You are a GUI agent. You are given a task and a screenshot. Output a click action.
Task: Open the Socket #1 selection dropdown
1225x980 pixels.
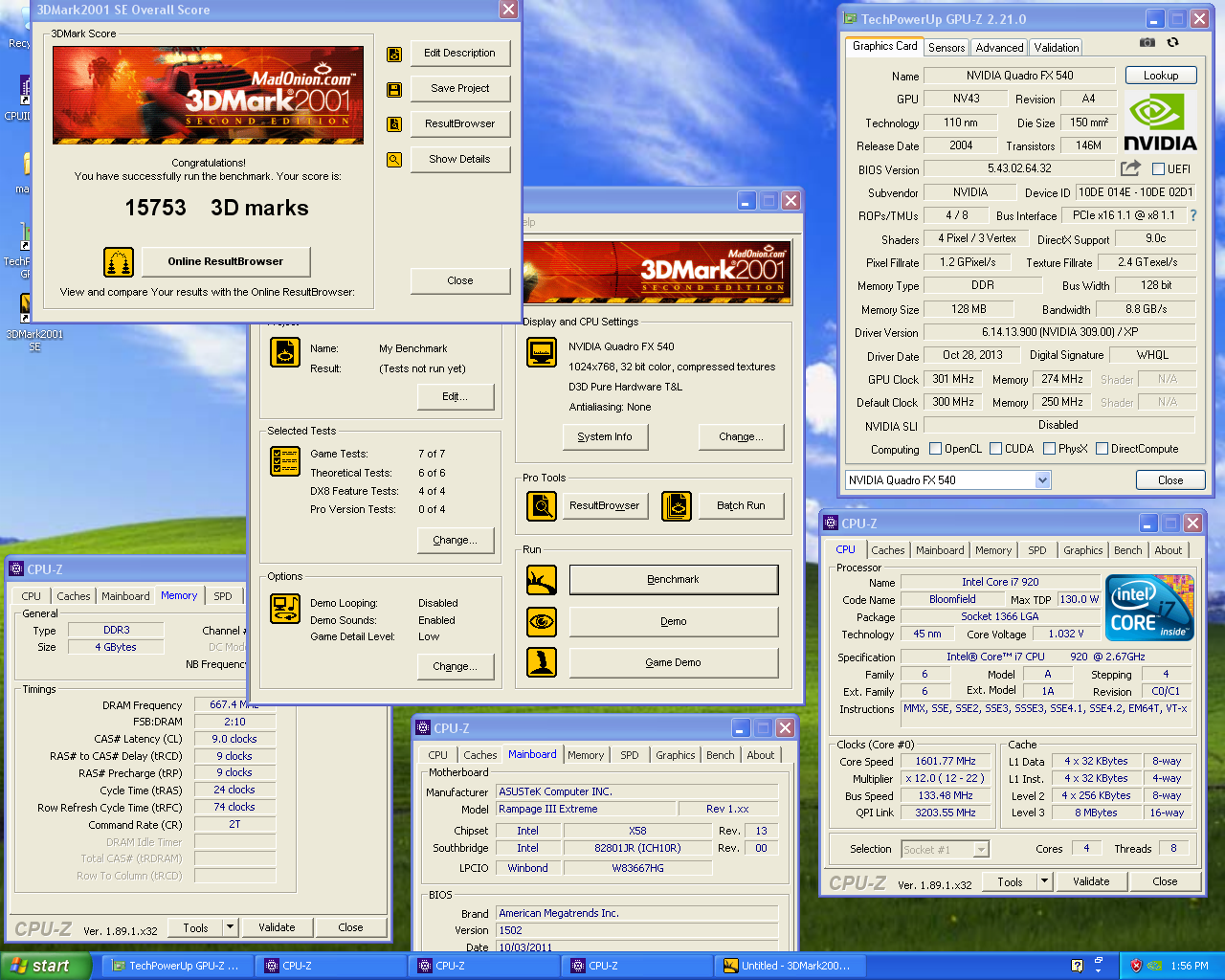pyautogui.click(x=981, y=850)
